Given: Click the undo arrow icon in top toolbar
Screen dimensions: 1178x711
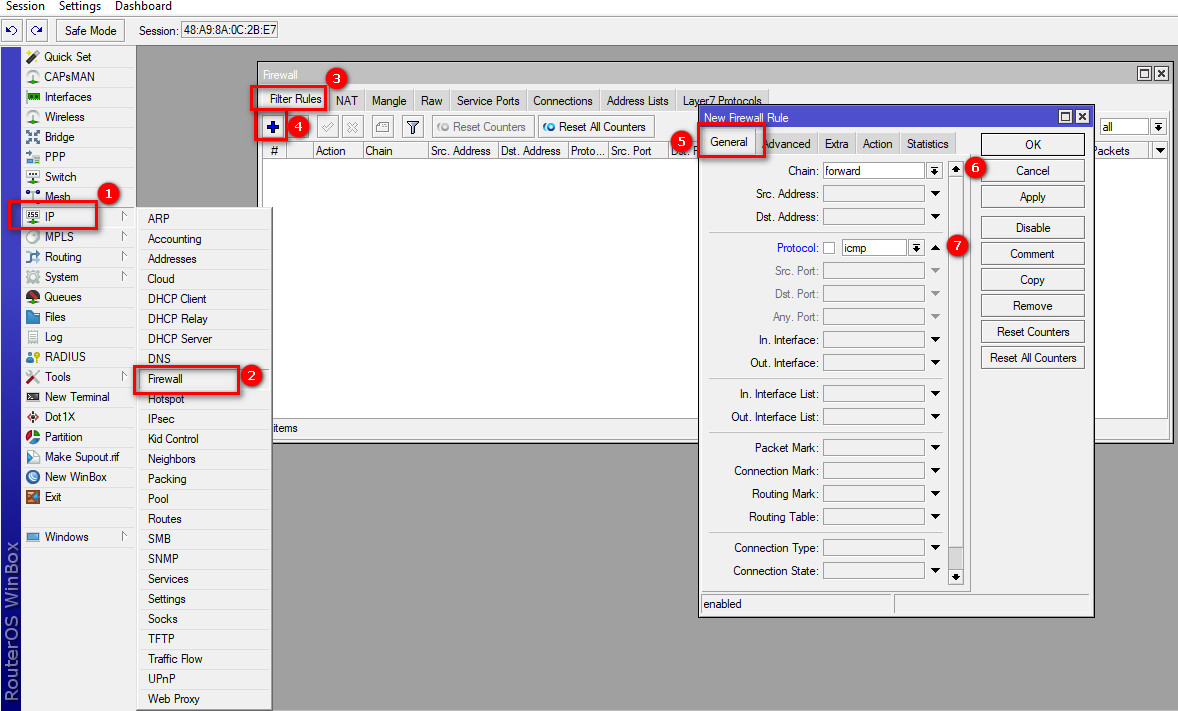Looking at the screenshot, I should 12,30.
